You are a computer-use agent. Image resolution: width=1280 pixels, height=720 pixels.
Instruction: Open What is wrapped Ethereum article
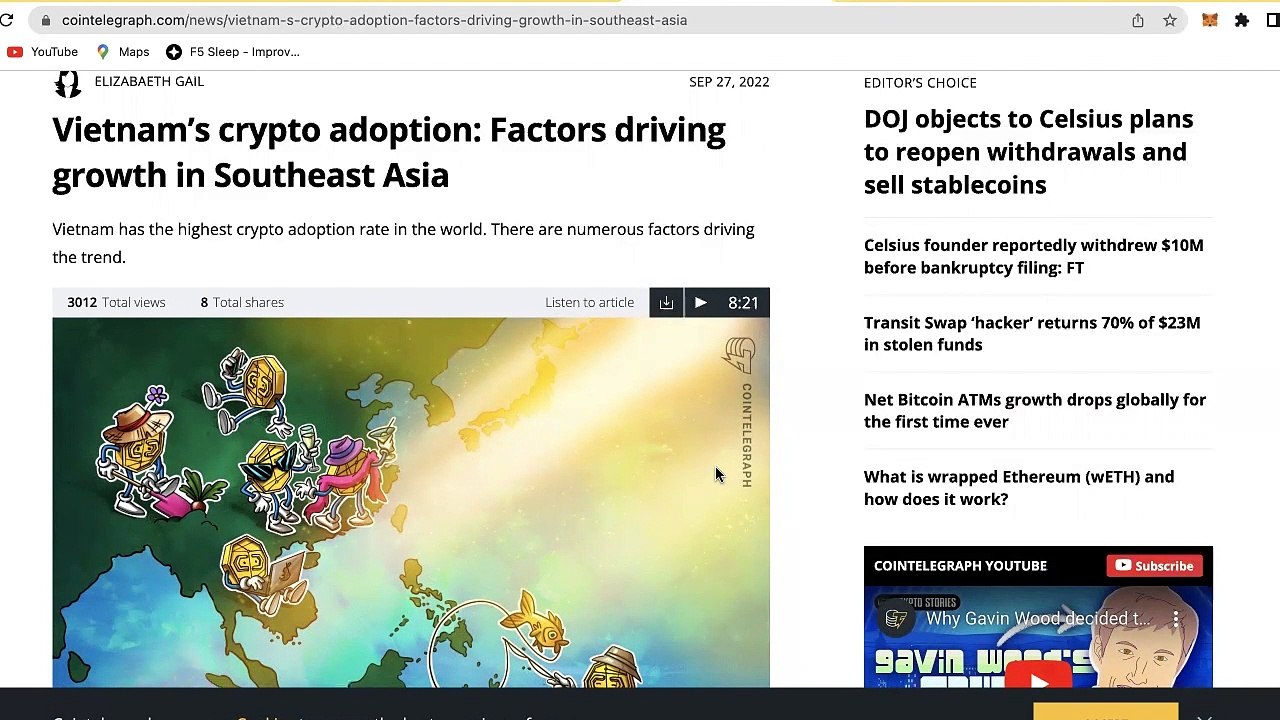tap(1019, 487)
